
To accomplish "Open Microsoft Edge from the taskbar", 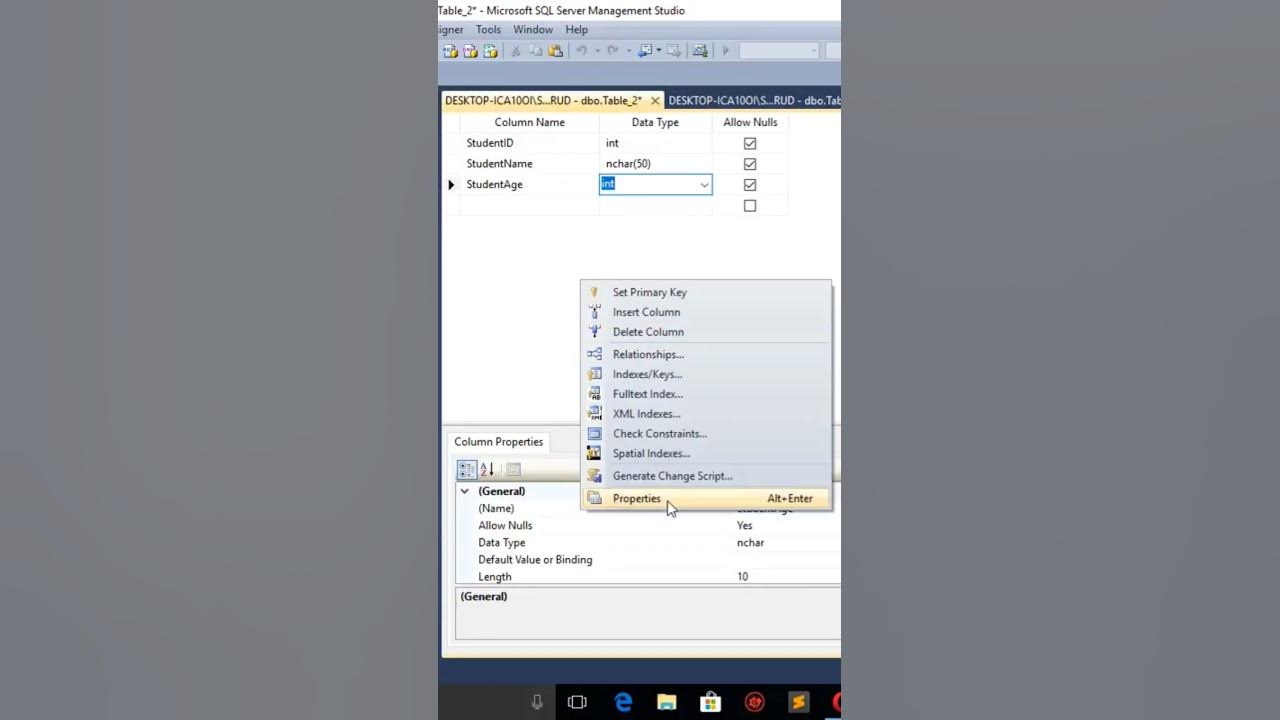I will coord(623,702).
